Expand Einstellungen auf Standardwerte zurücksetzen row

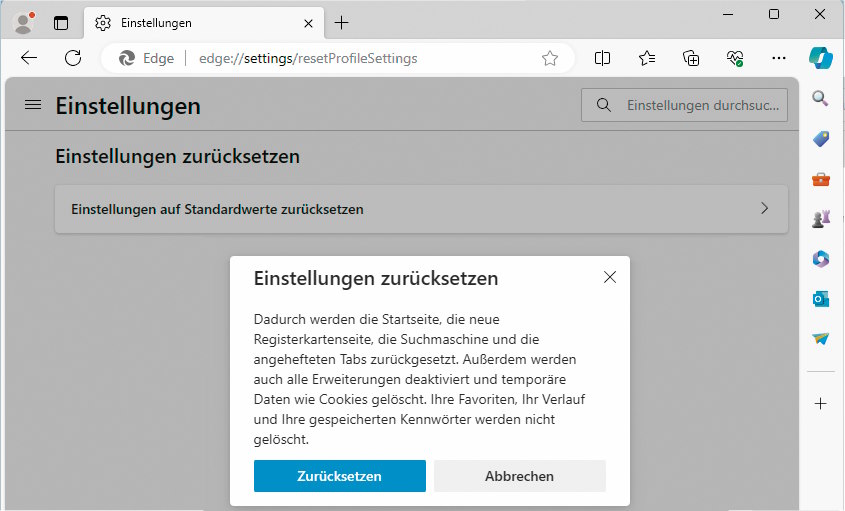point(421,209)
